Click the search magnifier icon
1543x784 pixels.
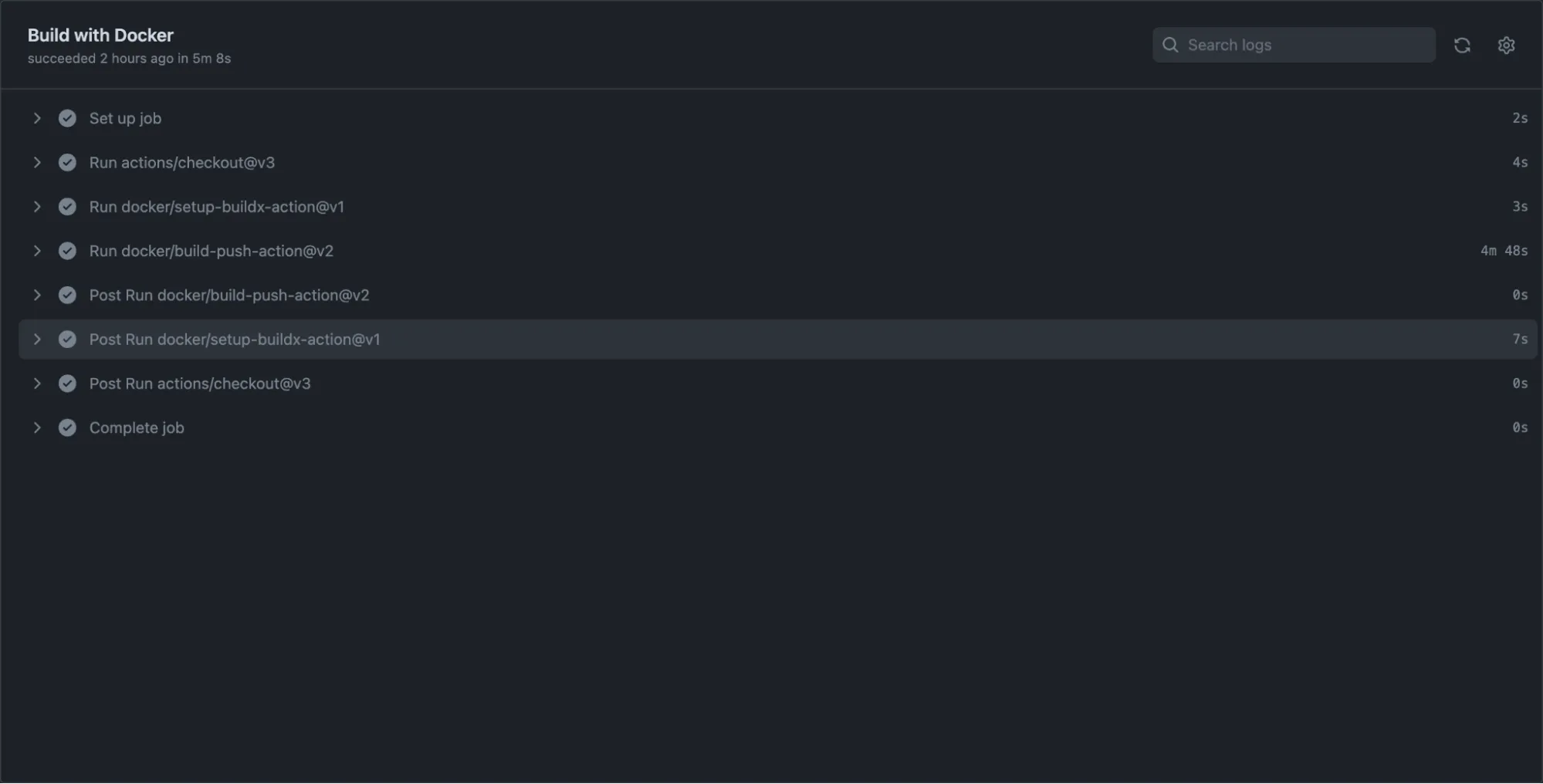point(1170,45)
